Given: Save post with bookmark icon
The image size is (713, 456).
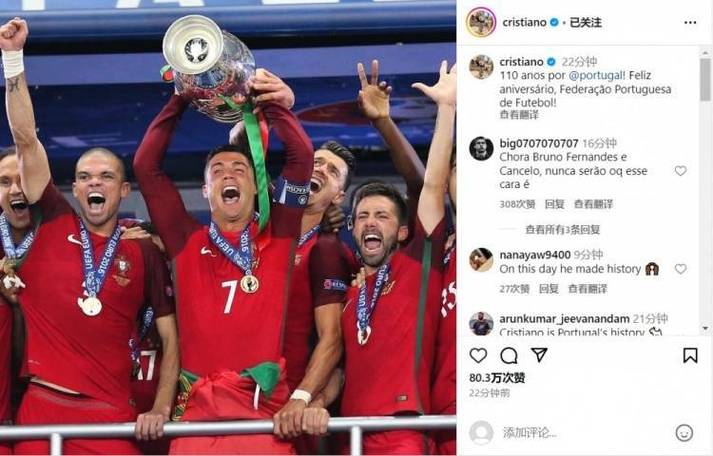Looking at the screenshot, I should (x=690, y=355).
